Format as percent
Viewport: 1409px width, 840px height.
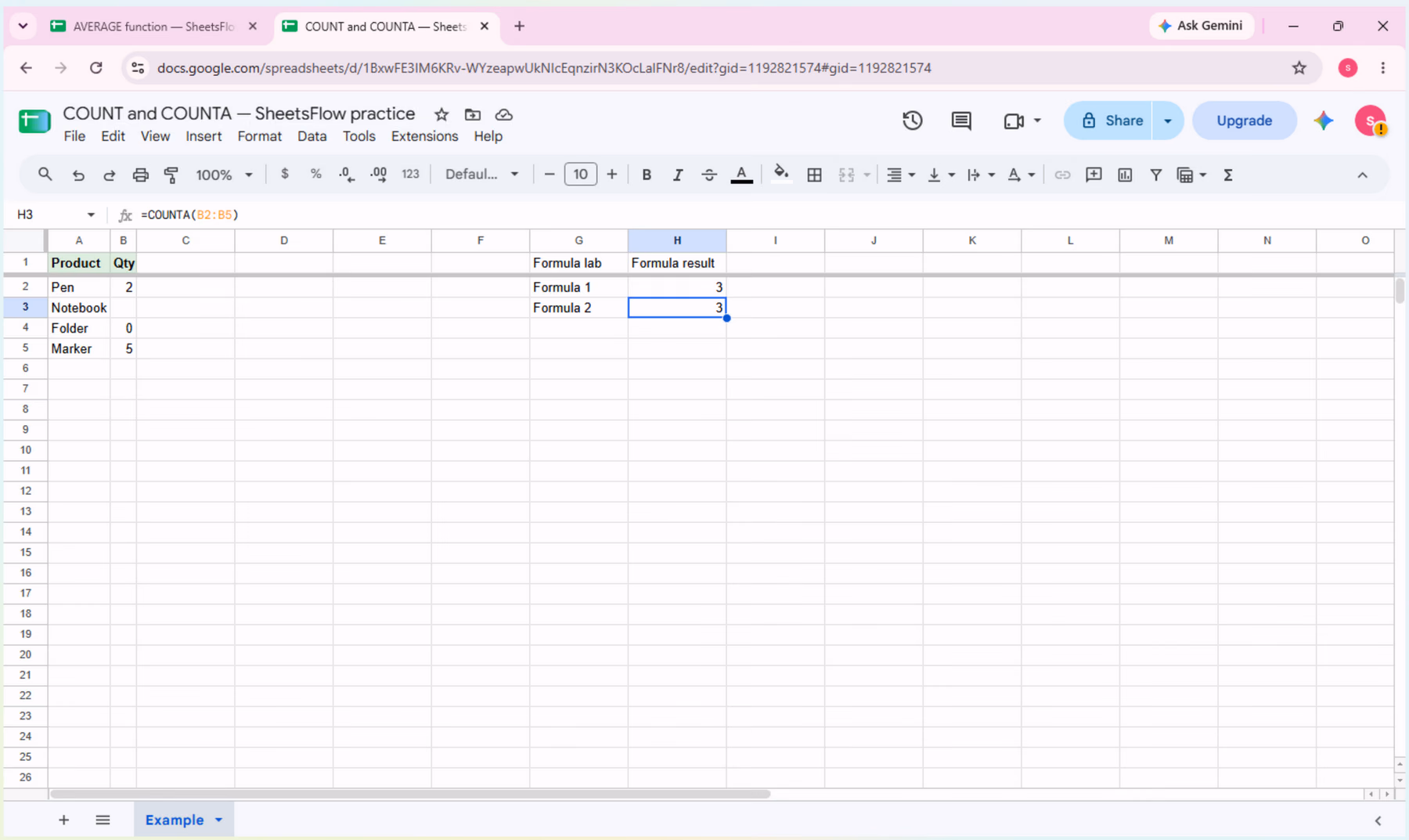pyautogui.click(x=315, y=174)
